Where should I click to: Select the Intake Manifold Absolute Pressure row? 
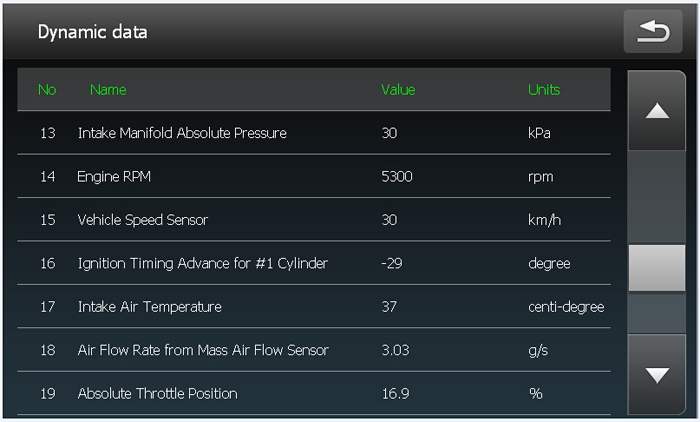pyautogui.click(x=314, y=133)
